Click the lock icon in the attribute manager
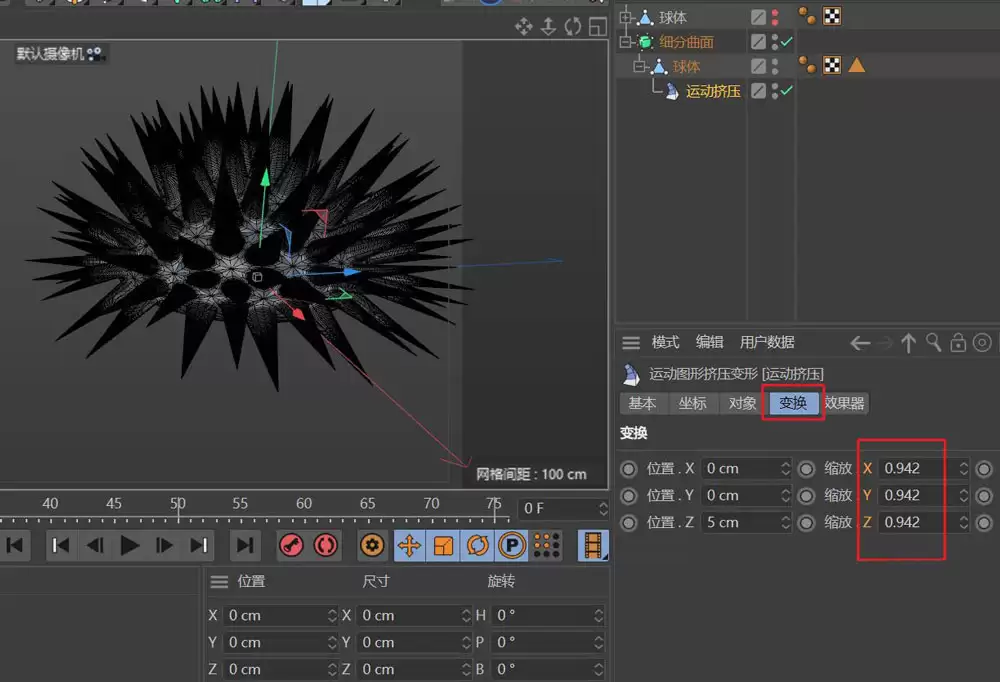This screenshot has width=1000, height=682. pyautogui.click(x=958, y=342)
